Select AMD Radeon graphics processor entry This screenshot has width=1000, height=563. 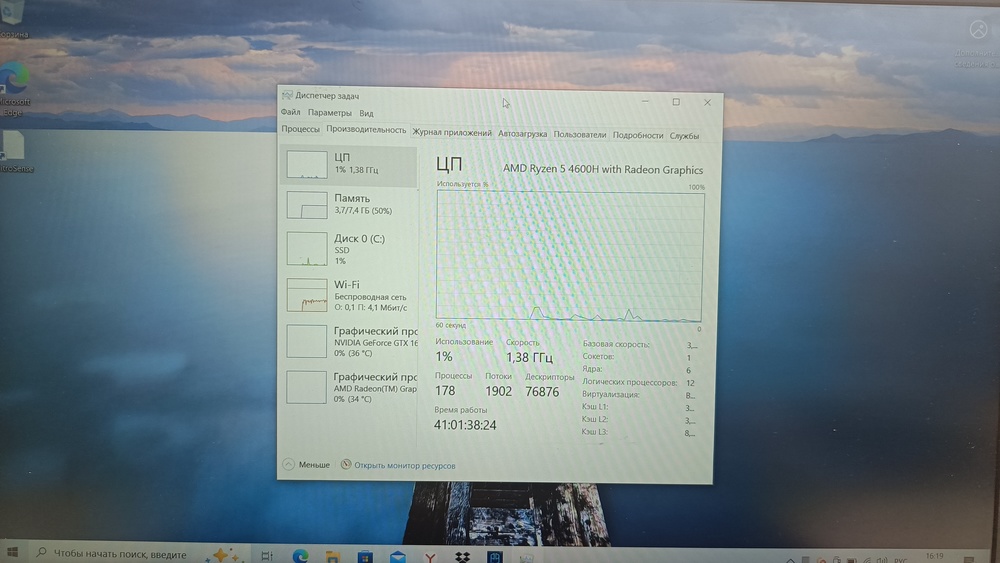click(x=348, y=388)
